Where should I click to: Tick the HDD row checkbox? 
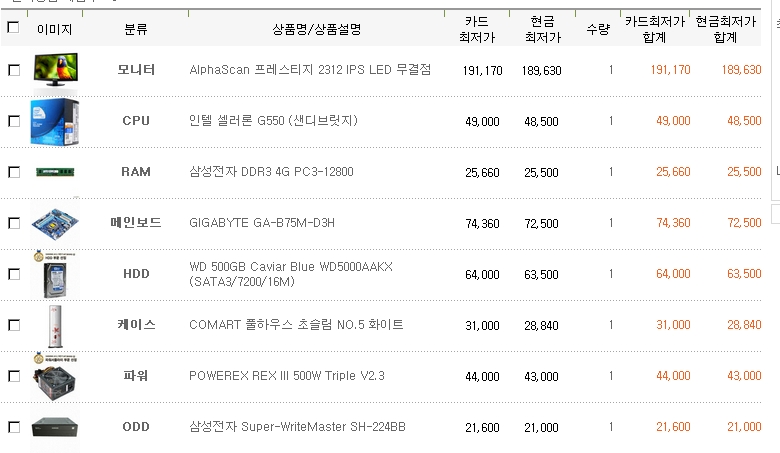[x=14, y=274]
